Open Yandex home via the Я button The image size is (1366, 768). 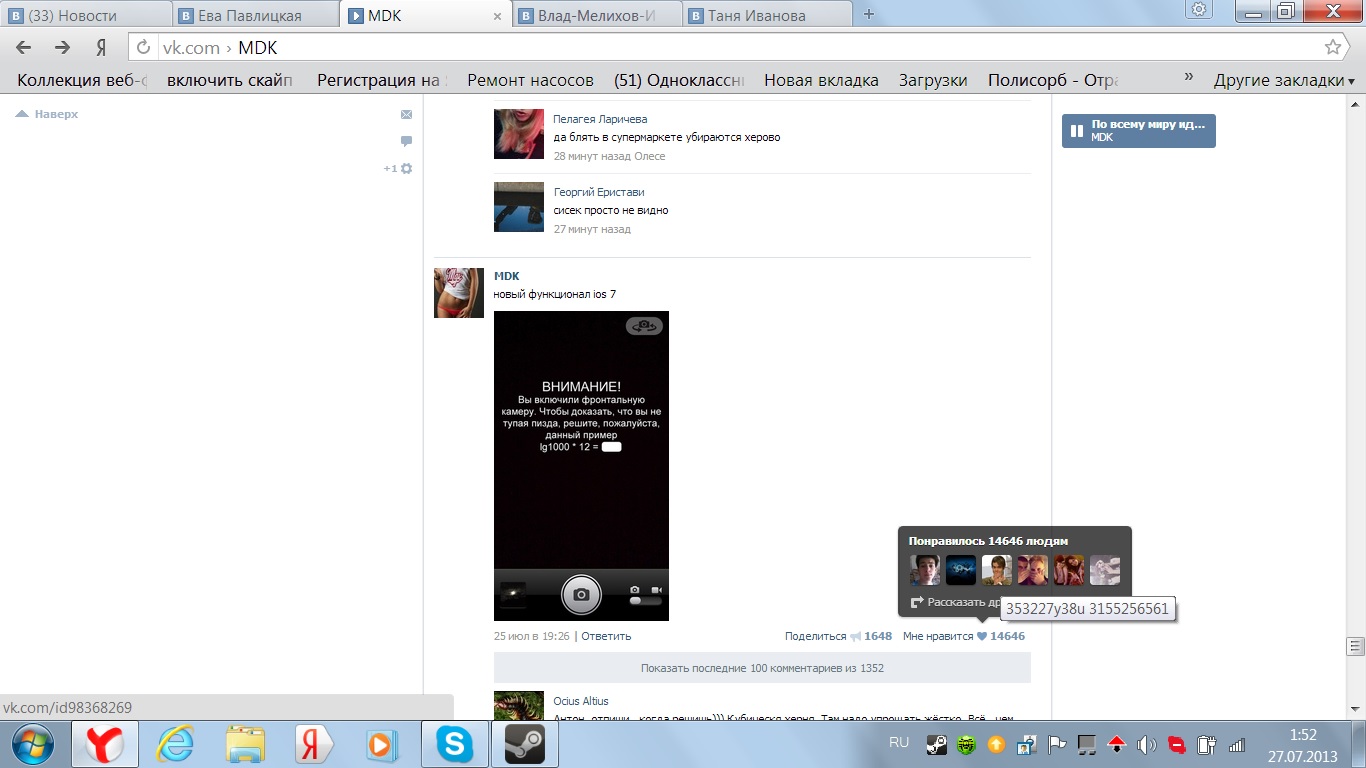pos(101,48)
